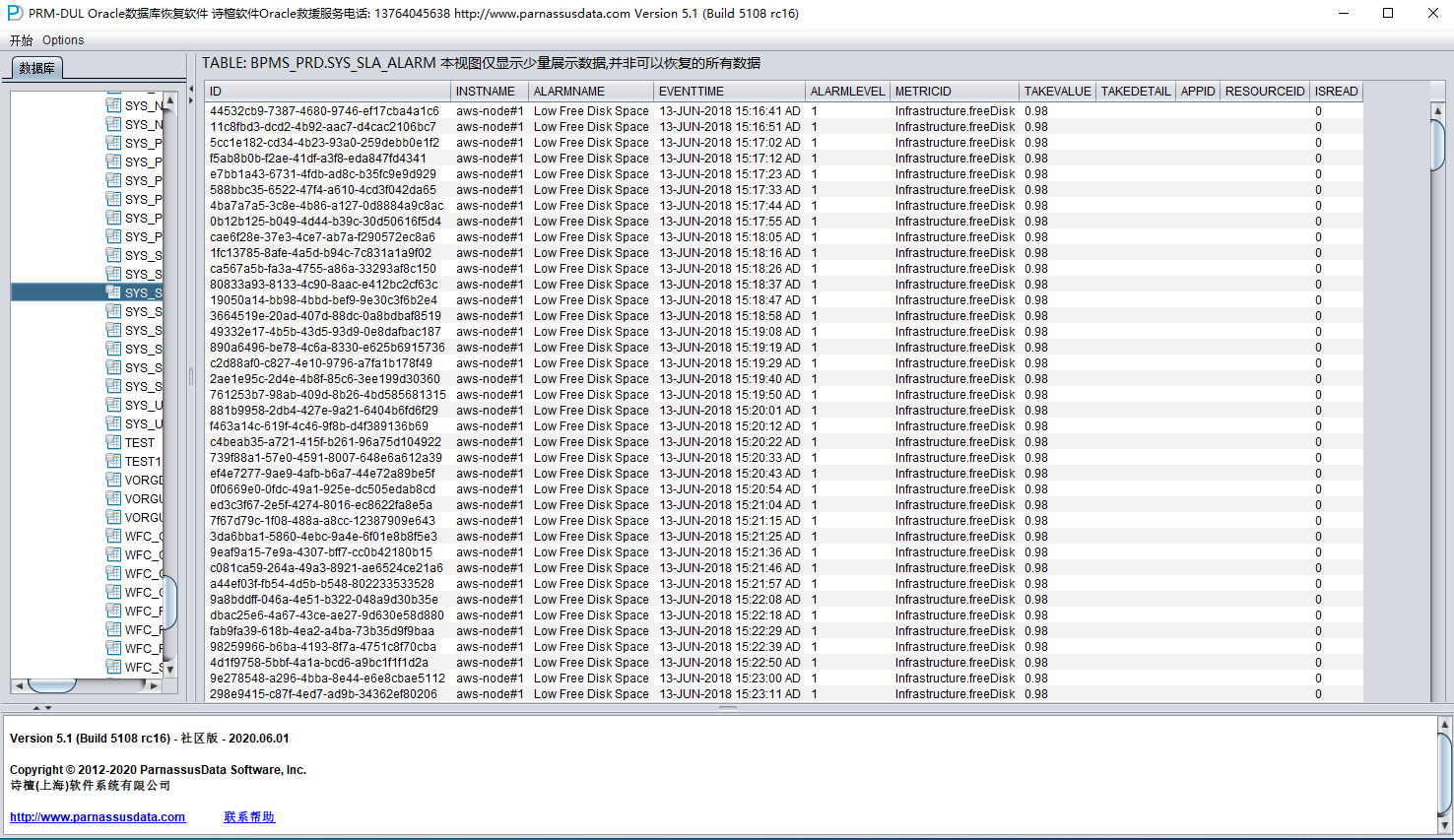Click event time 13-JUN-2018 15:19:50 AD
The image size is (1454, 840).
click(730, 395)
